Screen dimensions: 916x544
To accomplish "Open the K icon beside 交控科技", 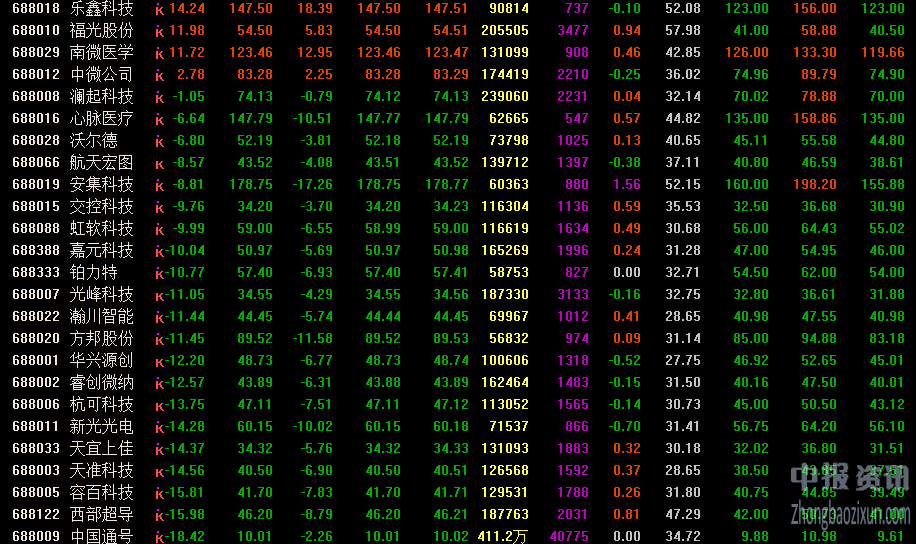I will click(x=159, y=207).
